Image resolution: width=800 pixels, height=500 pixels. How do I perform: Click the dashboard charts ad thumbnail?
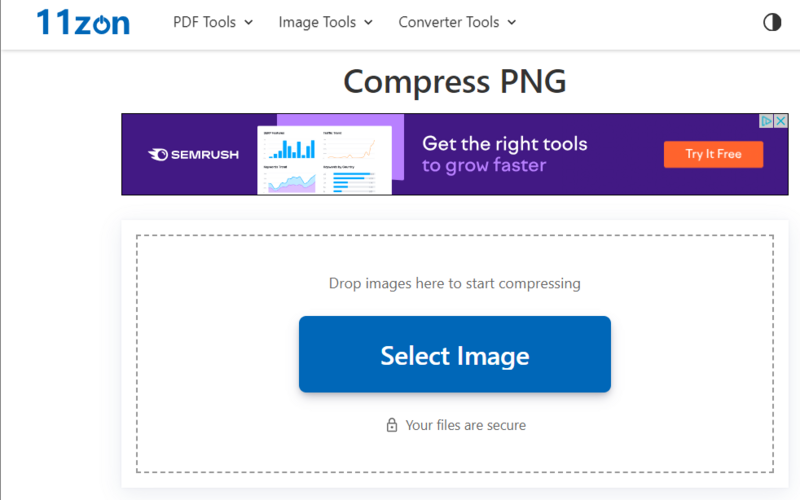324,160
